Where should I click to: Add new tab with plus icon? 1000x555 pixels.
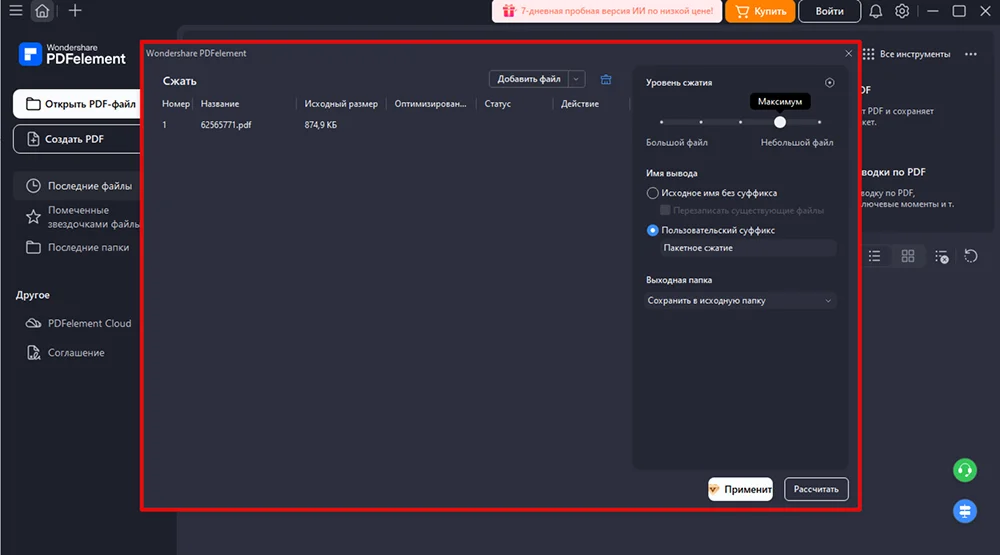tap(75, 12)
